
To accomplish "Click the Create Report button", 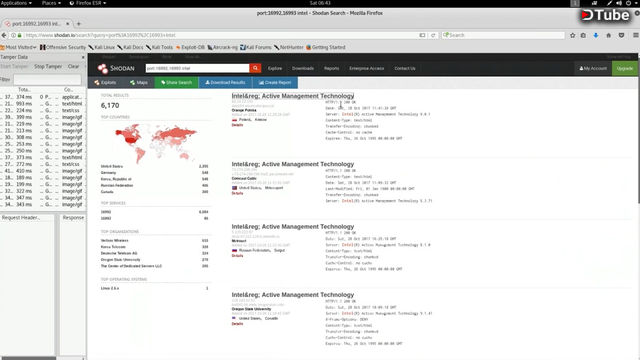I will click(x=275, y=82).
